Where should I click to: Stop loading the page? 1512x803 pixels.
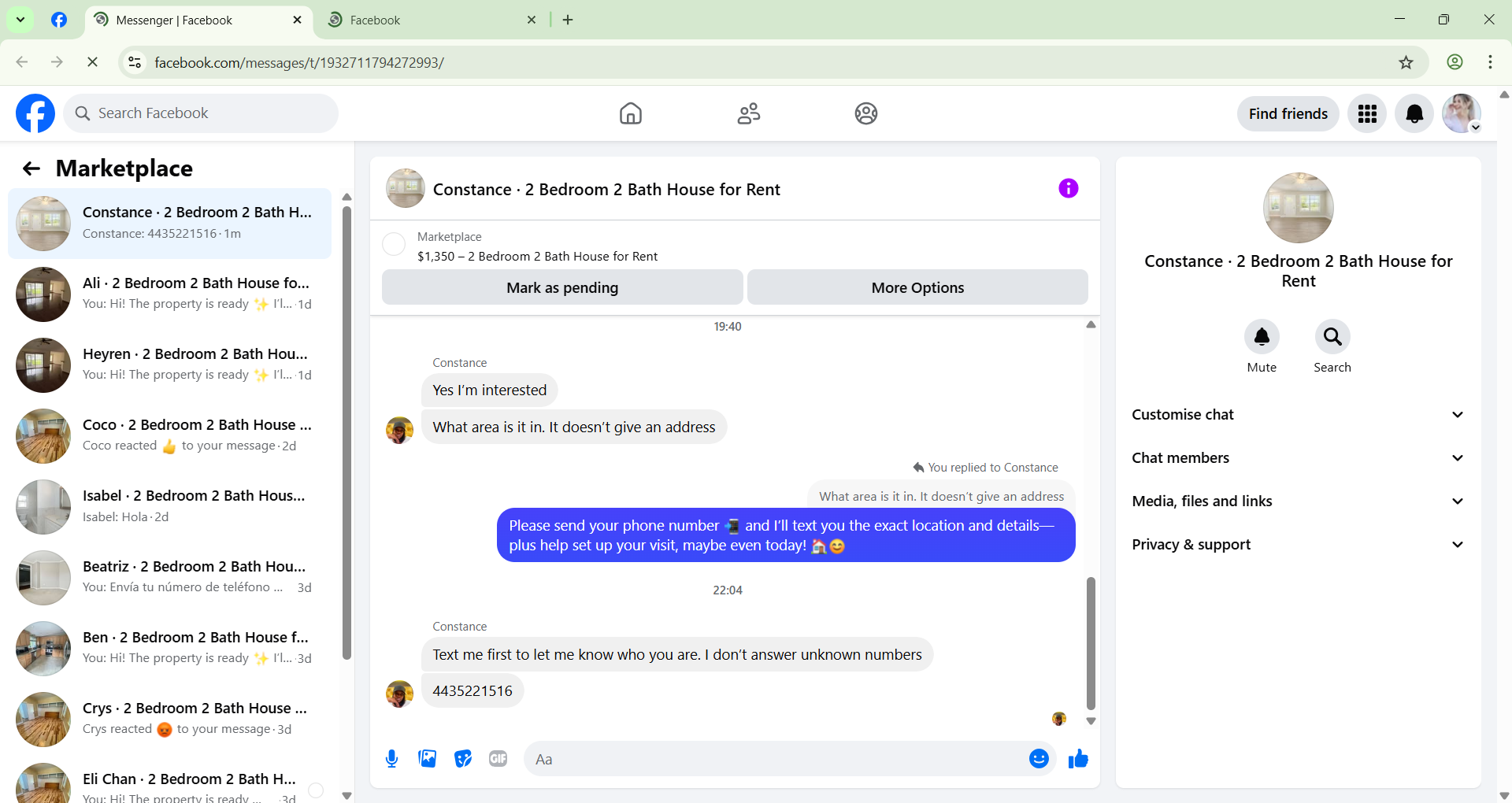pyautogui.click(x=92, y=62)
